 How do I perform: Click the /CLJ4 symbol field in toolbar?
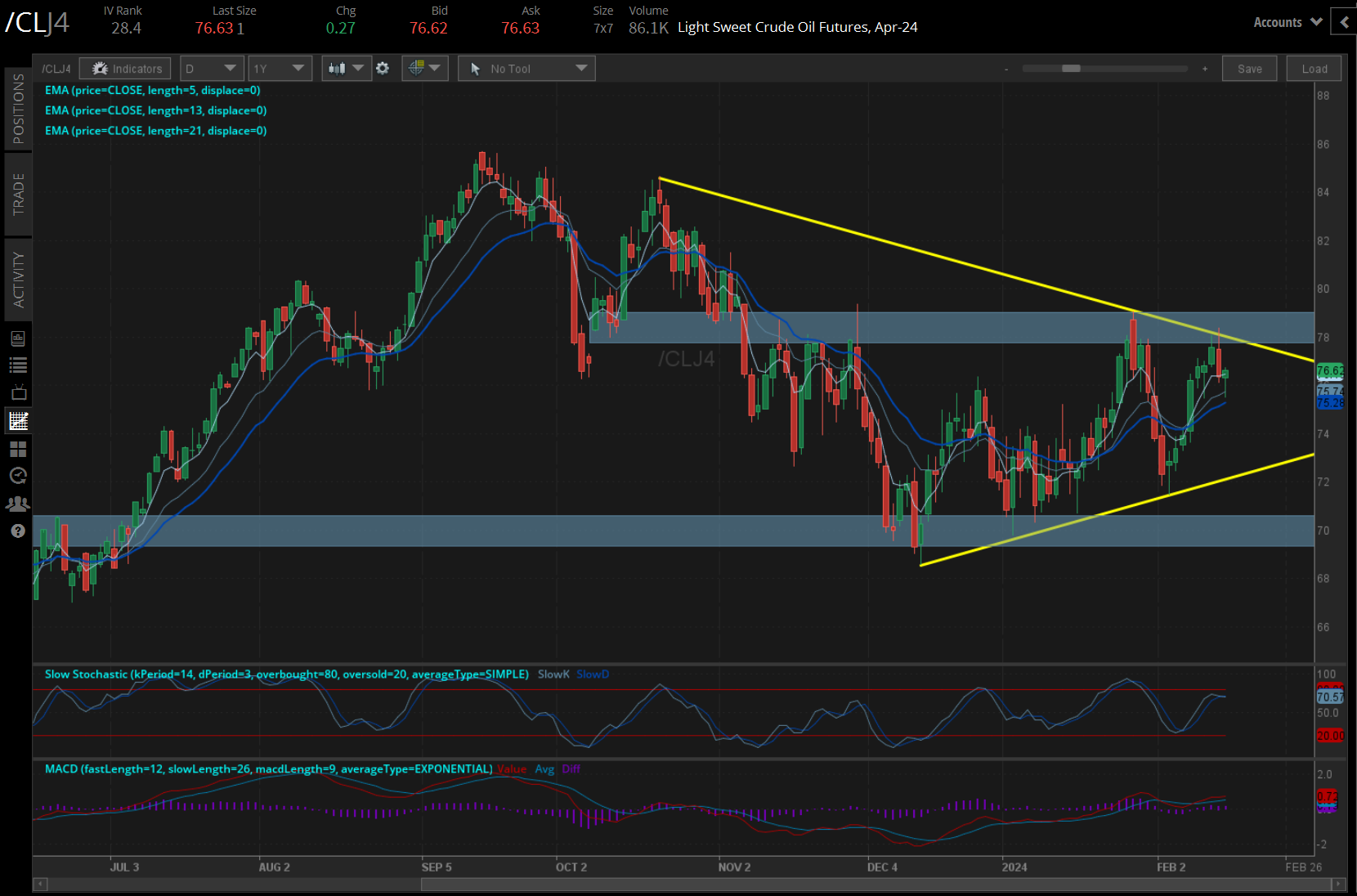pyautogui.click(x=56, y=69)
